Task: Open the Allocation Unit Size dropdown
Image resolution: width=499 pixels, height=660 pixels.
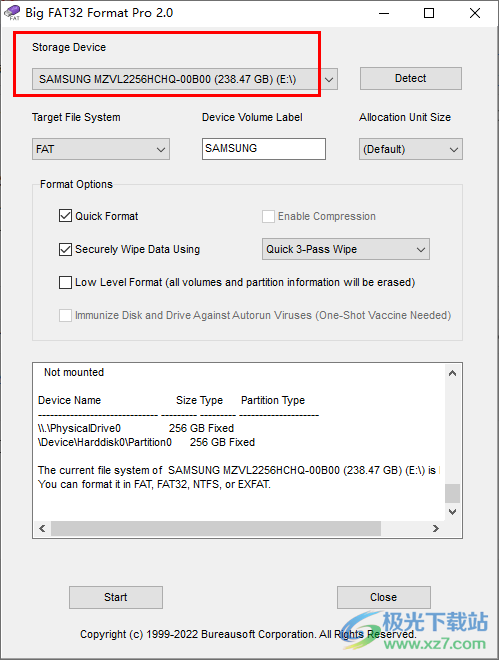Action: (411, 149)
